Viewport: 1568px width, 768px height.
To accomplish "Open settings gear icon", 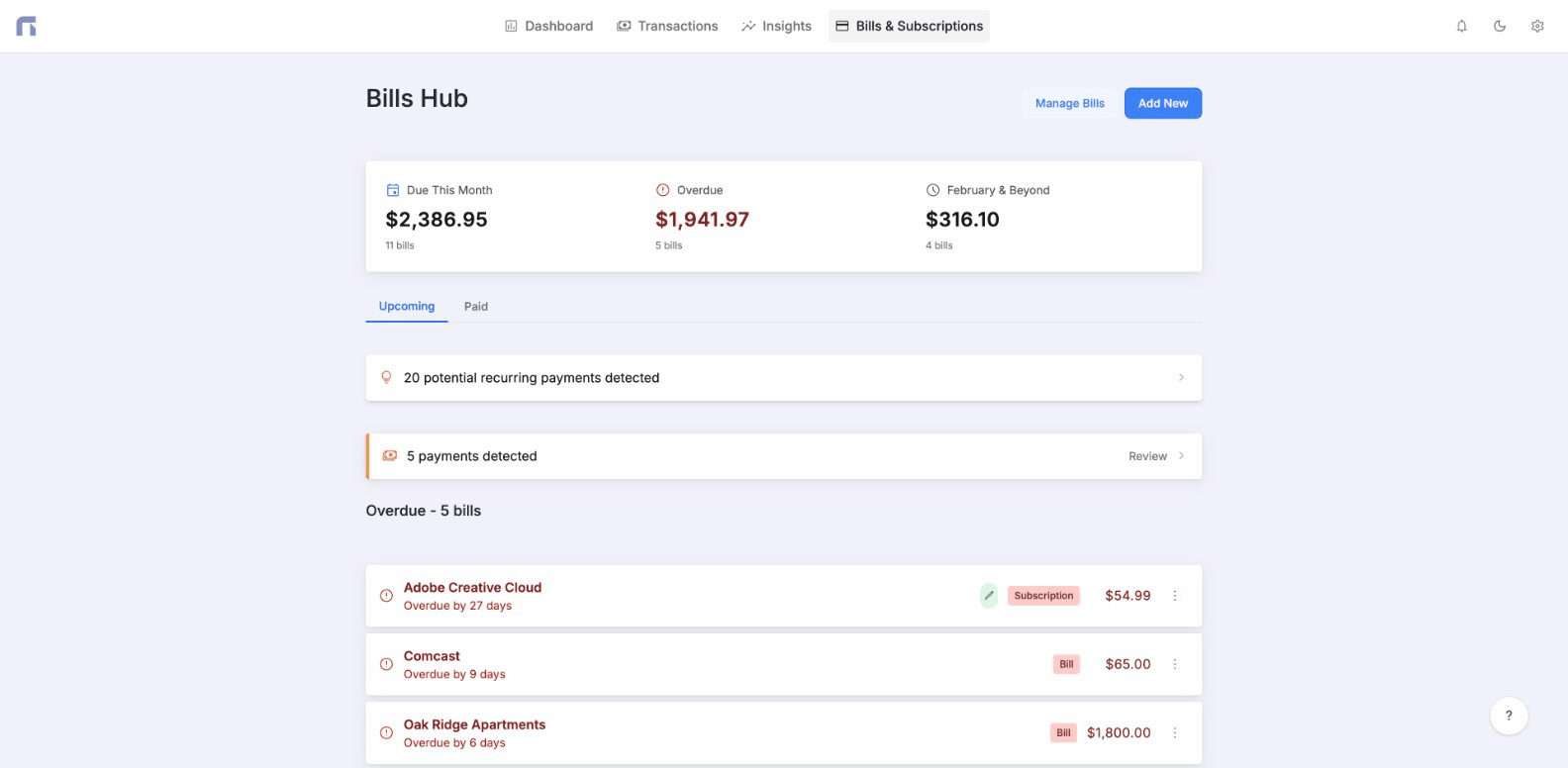I will (1537, 27).
